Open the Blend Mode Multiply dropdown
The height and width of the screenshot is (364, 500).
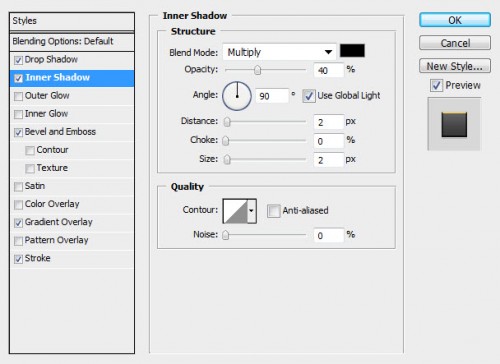(x=279, y=52)
